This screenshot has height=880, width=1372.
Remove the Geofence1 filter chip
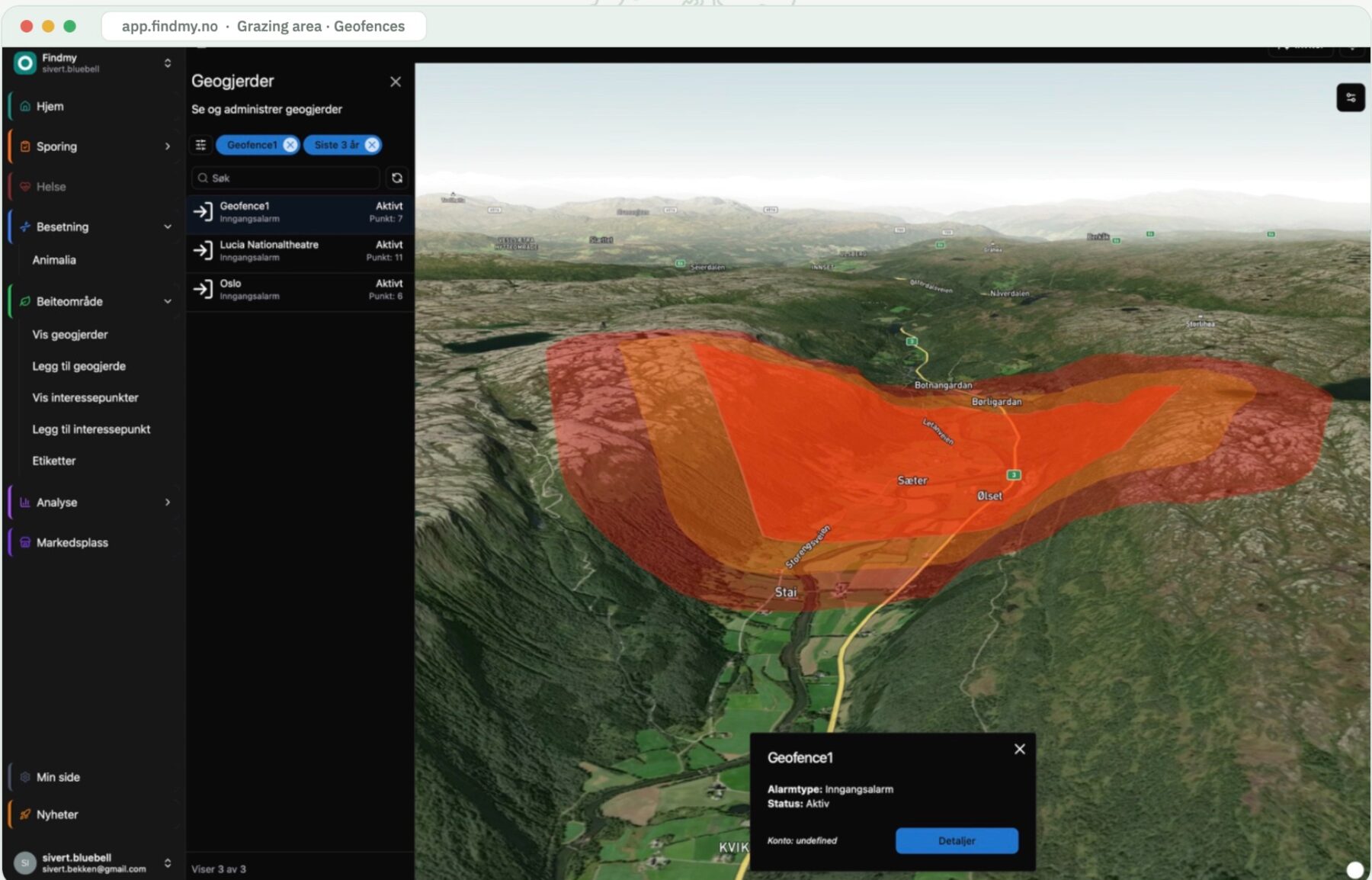point(290,145)
